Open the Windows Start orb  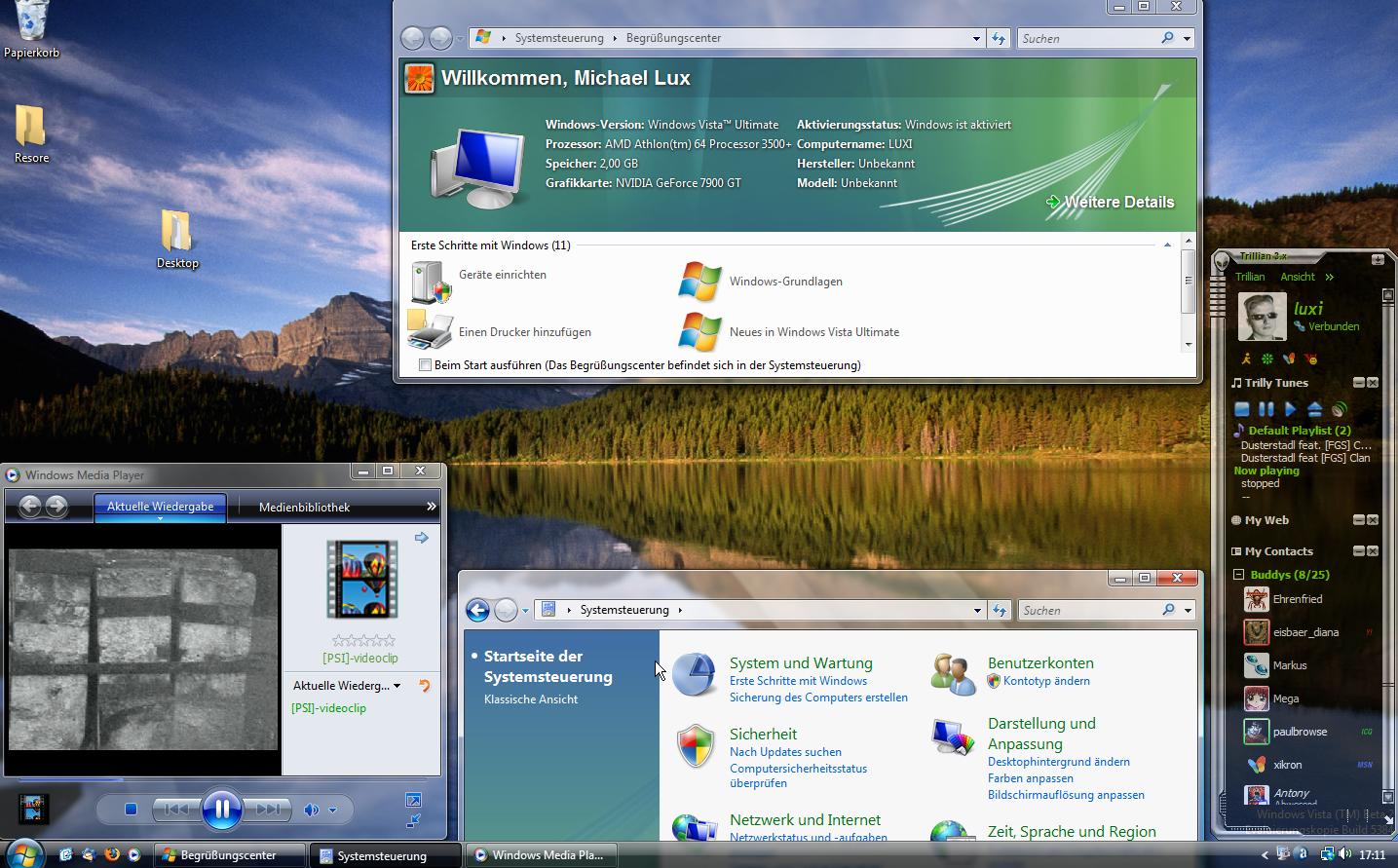pos(23,853)
